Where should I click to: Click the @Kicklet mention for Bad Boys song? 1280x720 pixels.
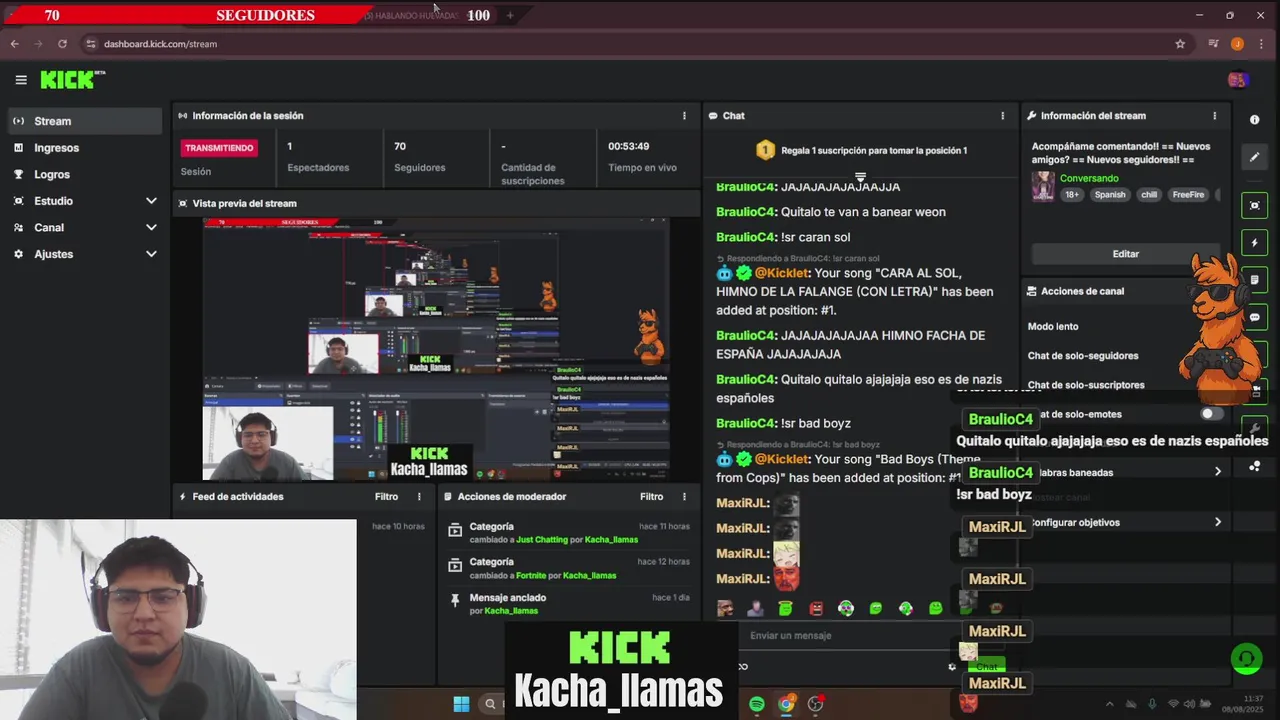[782, 459]
